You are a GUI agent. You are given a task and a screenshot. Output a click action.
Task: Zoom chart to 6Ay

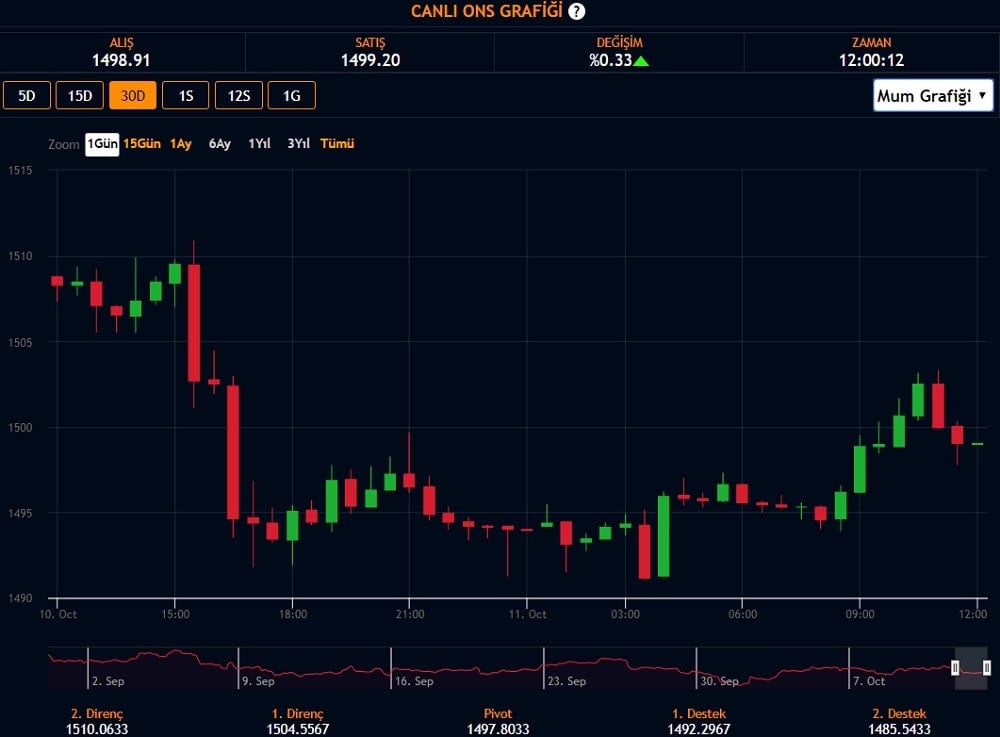point(220,144)
